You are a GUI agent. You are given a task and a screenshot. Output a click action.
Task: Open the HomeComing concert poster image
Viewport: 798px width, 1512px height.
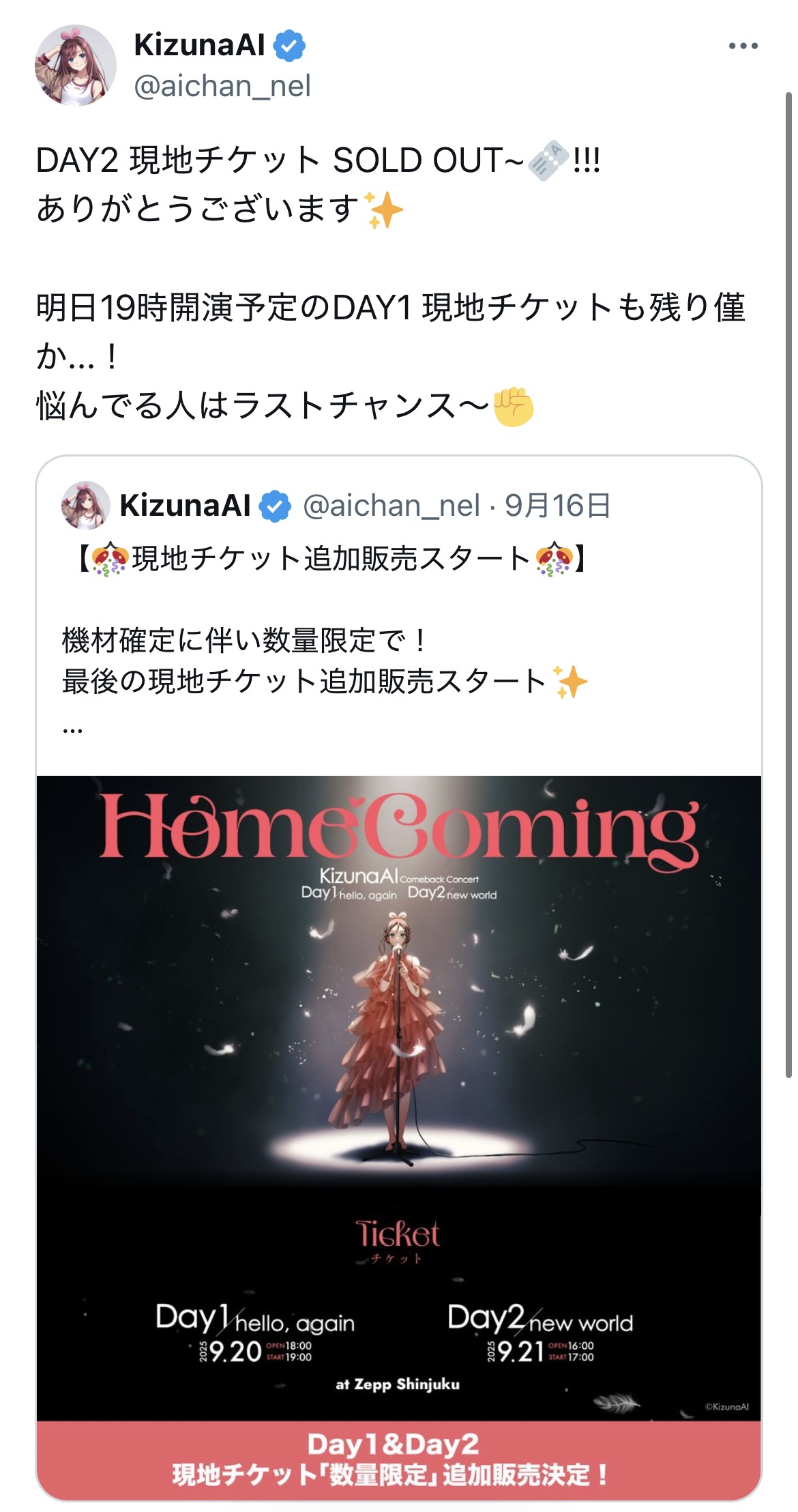399,1137
